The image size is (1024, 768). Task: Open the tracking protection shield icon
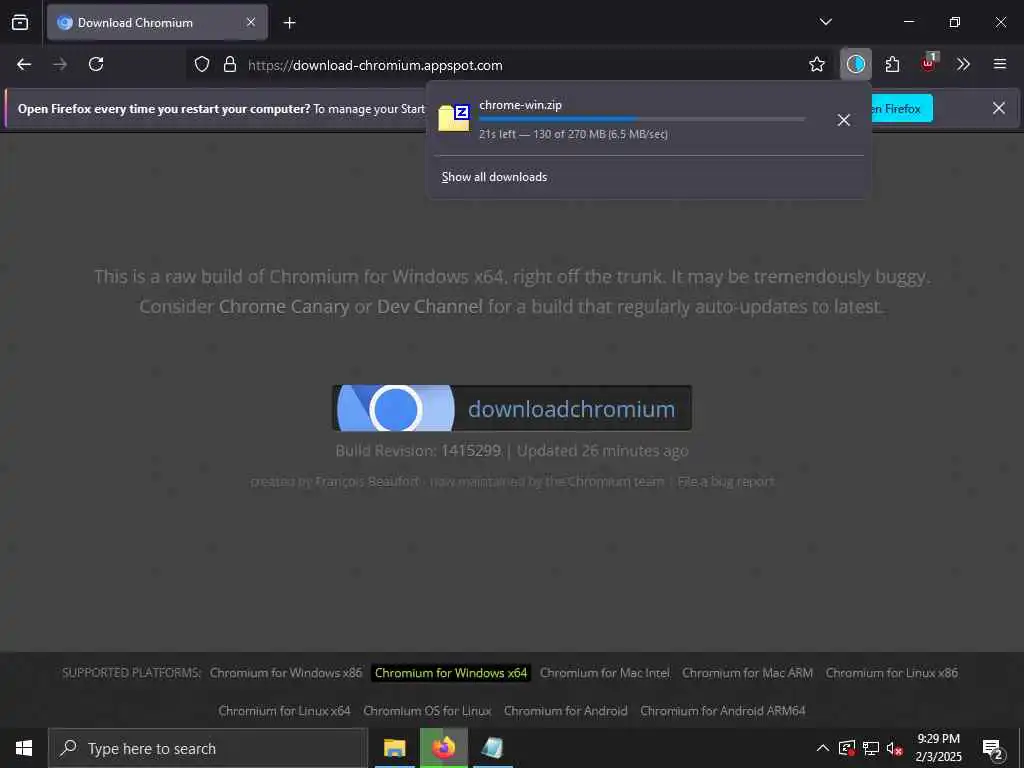202,65
